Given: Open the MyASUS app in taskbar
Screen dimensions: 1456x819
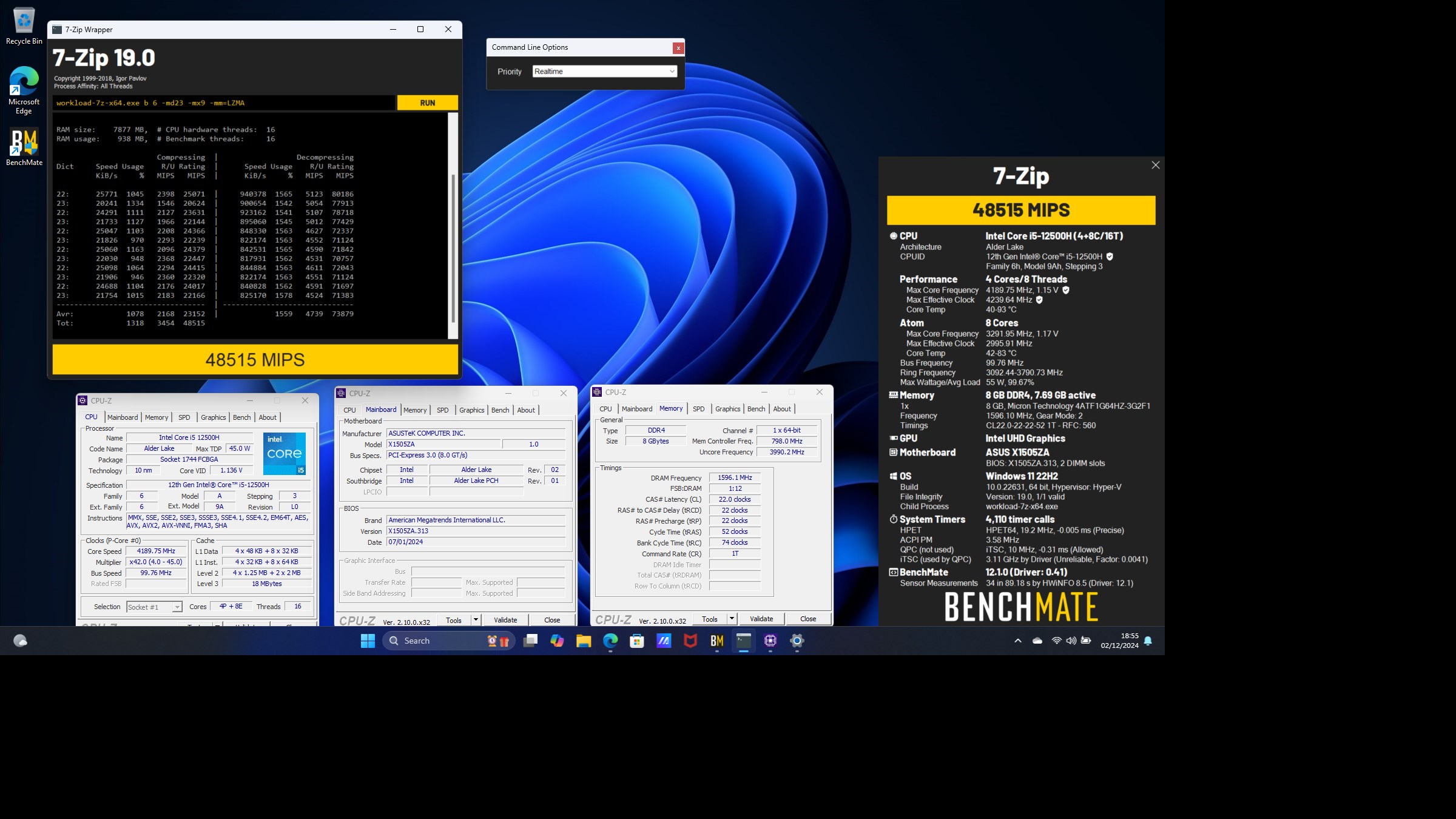Looking at the screenshot, I should [664, 641].
